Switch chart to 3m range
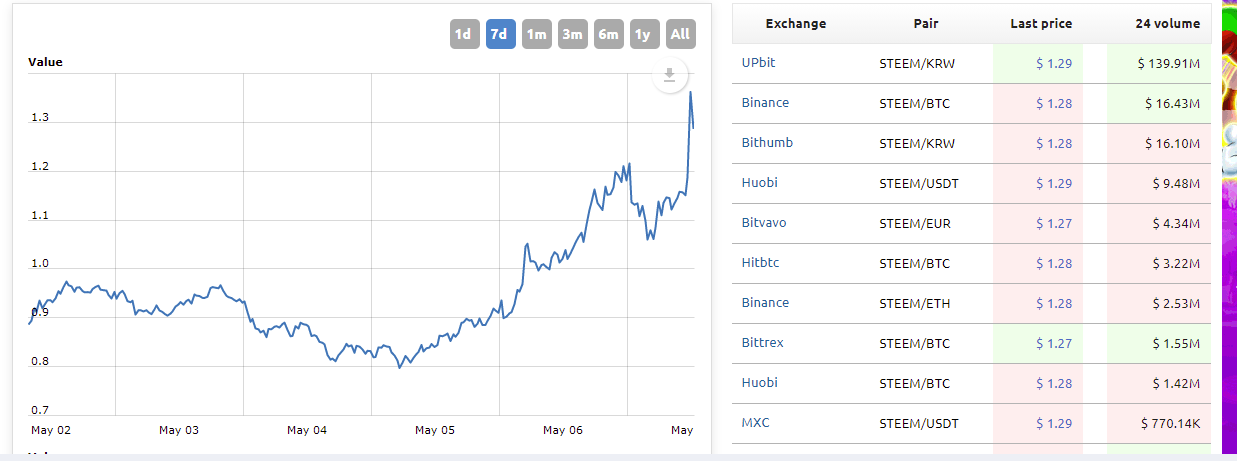Screen dimensions: 1237x461 point(573,34)
